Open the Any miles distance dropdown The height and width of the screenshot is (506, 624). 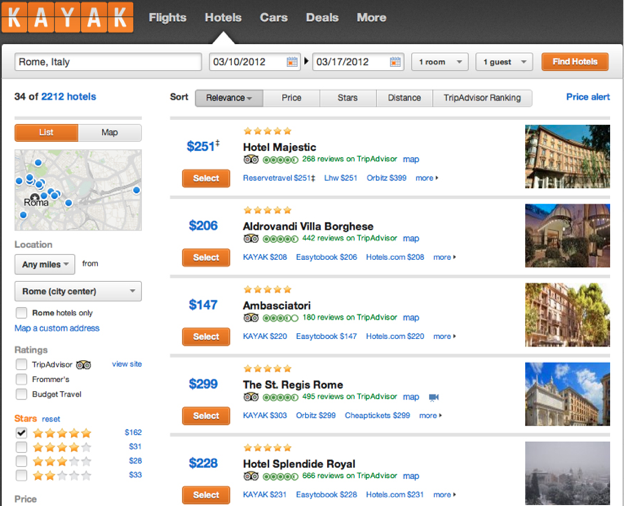[45, 264]
